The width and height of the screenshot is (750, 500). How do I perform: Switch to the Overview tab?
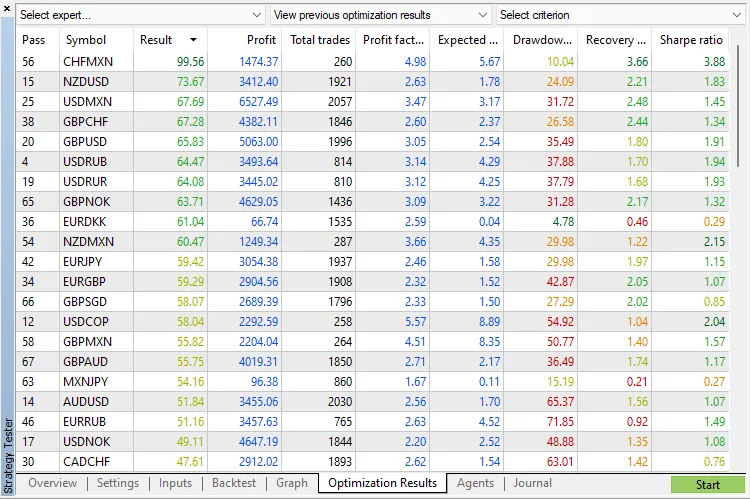[x=53, y=483]
